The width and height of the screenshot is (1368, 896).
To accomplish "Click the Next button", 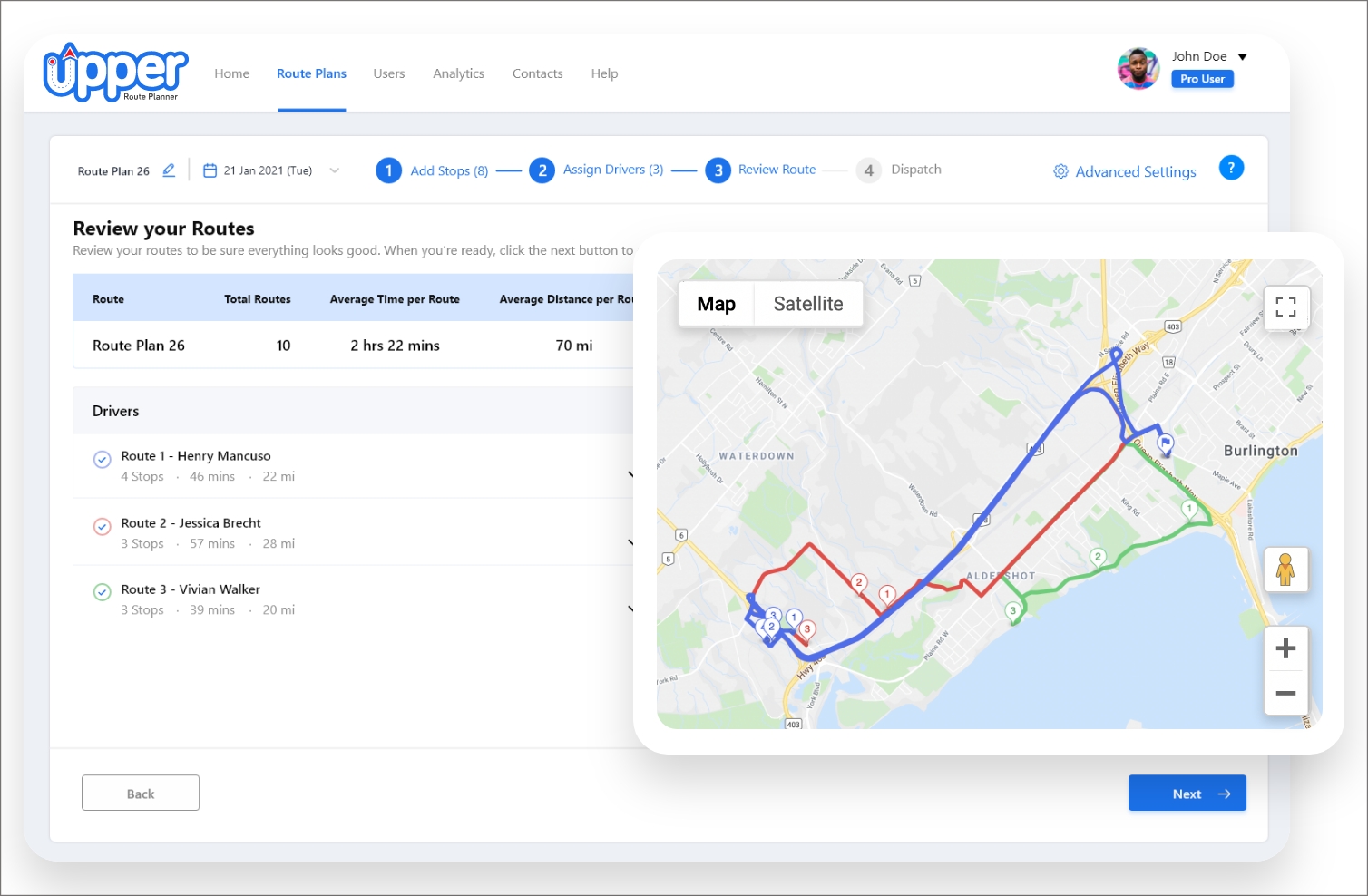I will click(x=1187, y=793).
